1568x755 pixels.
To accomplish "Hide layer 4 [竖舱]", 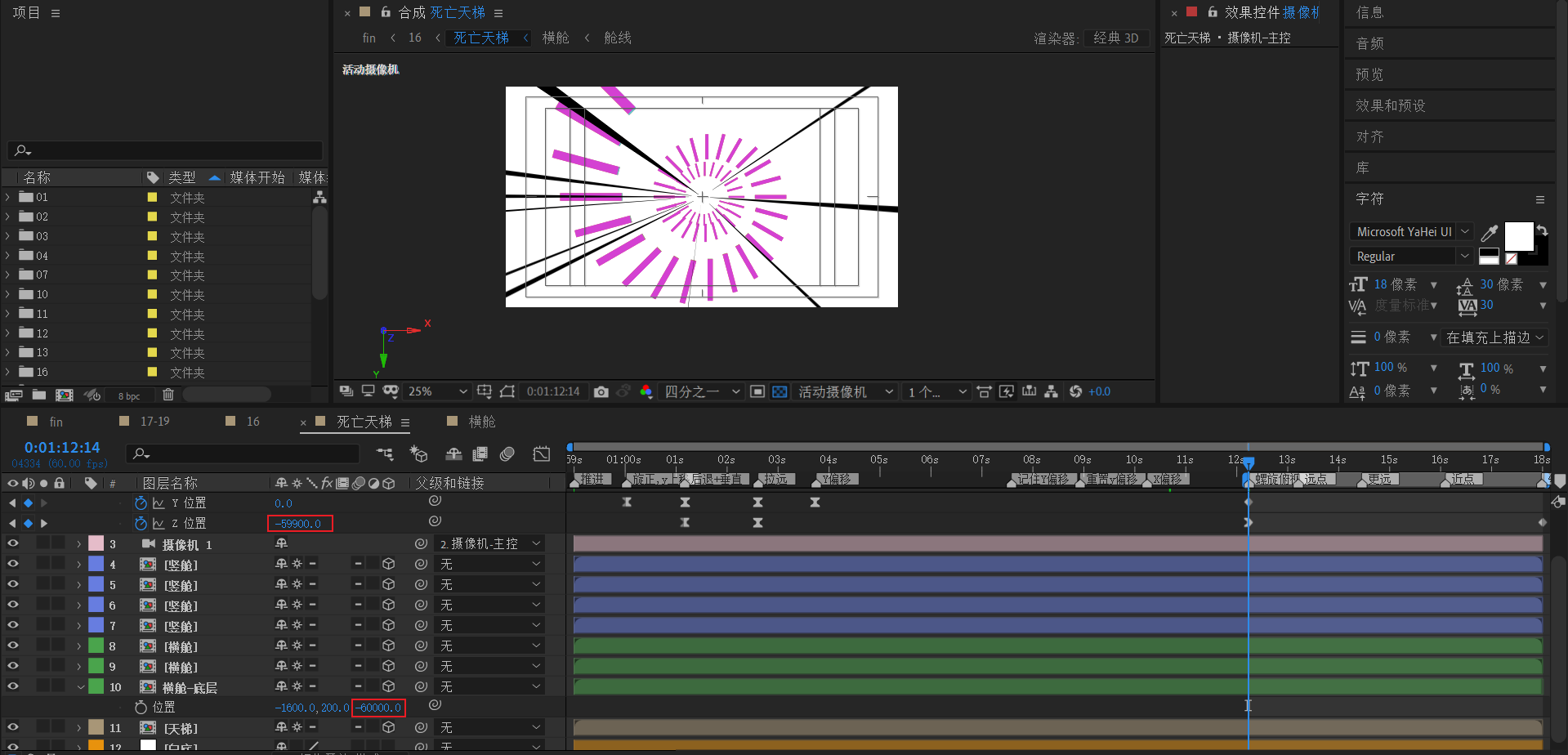I will (x=13, y=564).
